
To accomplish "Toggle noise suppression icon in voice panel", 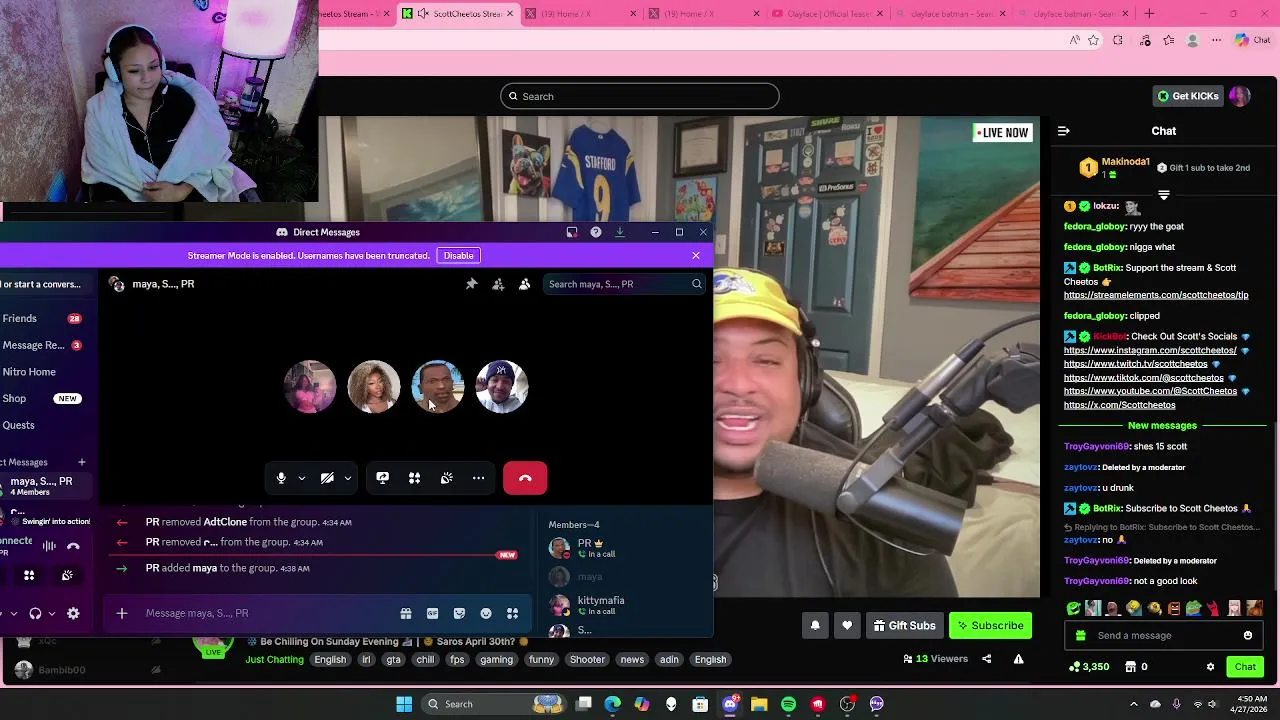I will (49, 546).
